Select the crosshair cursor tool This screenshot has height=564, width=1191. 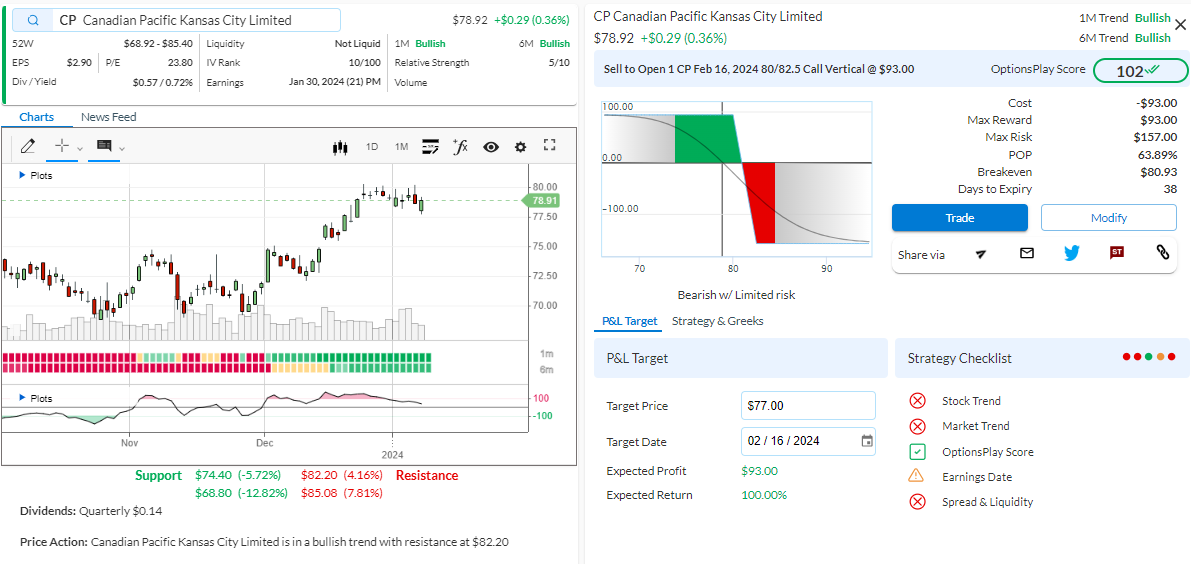click(x=63, y=146)
